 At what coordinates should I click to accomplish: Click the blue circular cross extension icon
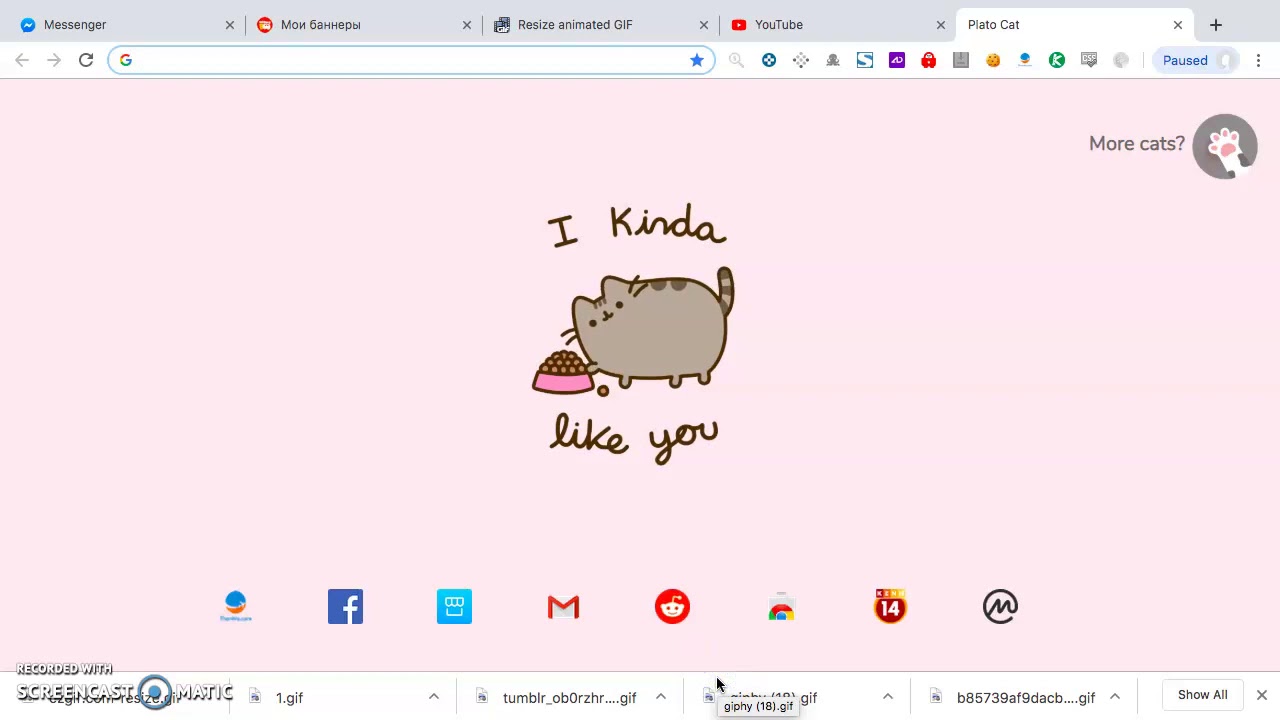coord(769,60)
